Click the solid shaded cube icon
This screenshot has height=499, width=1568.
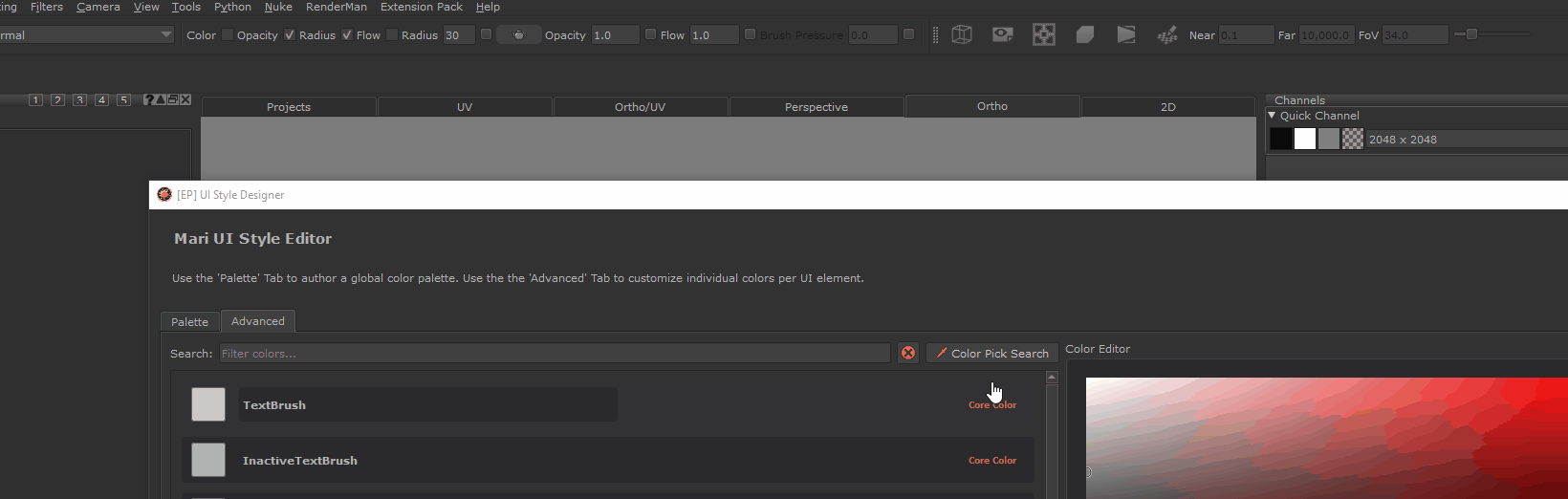tap(1084, 34)
